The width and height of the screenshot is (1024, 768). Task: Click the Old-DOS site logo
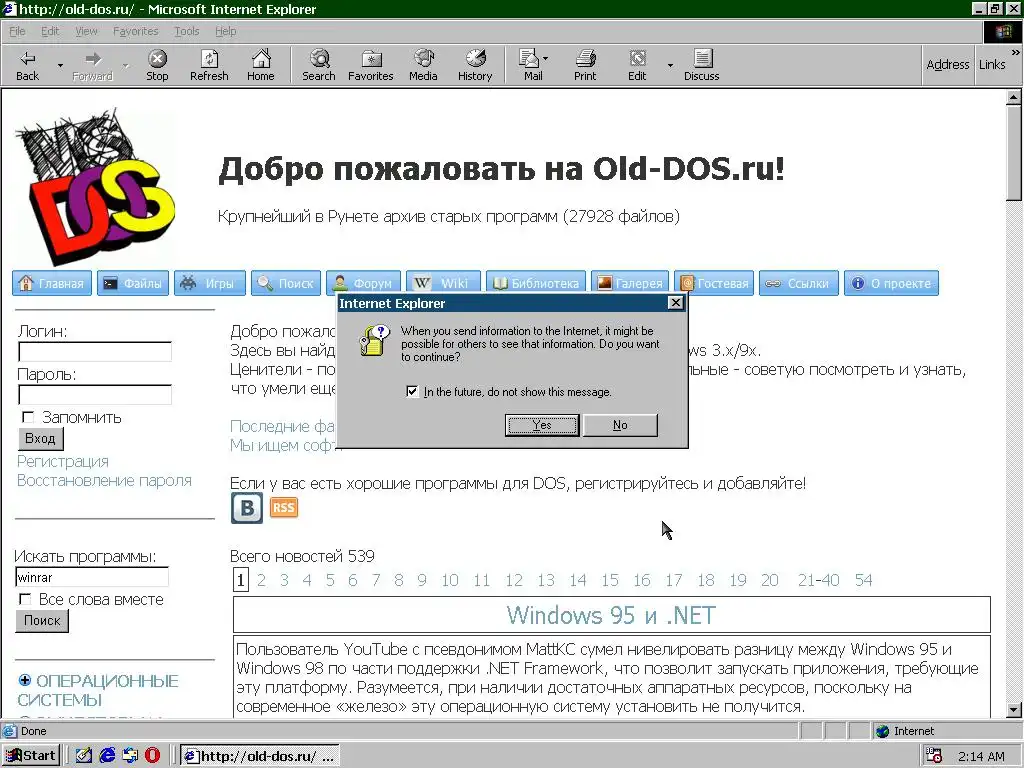point(95,186)
